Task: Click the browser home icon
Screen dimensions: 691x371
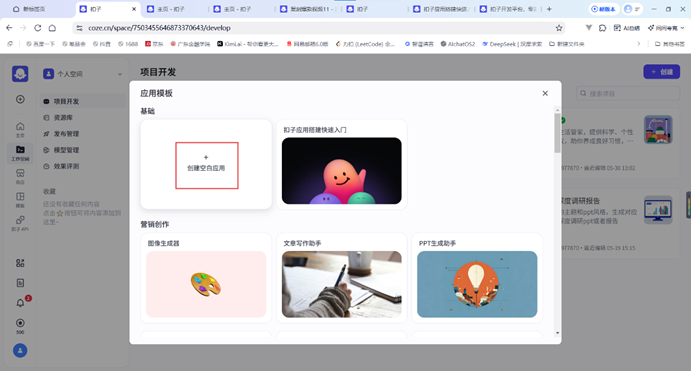Action: tap(52, 28)
